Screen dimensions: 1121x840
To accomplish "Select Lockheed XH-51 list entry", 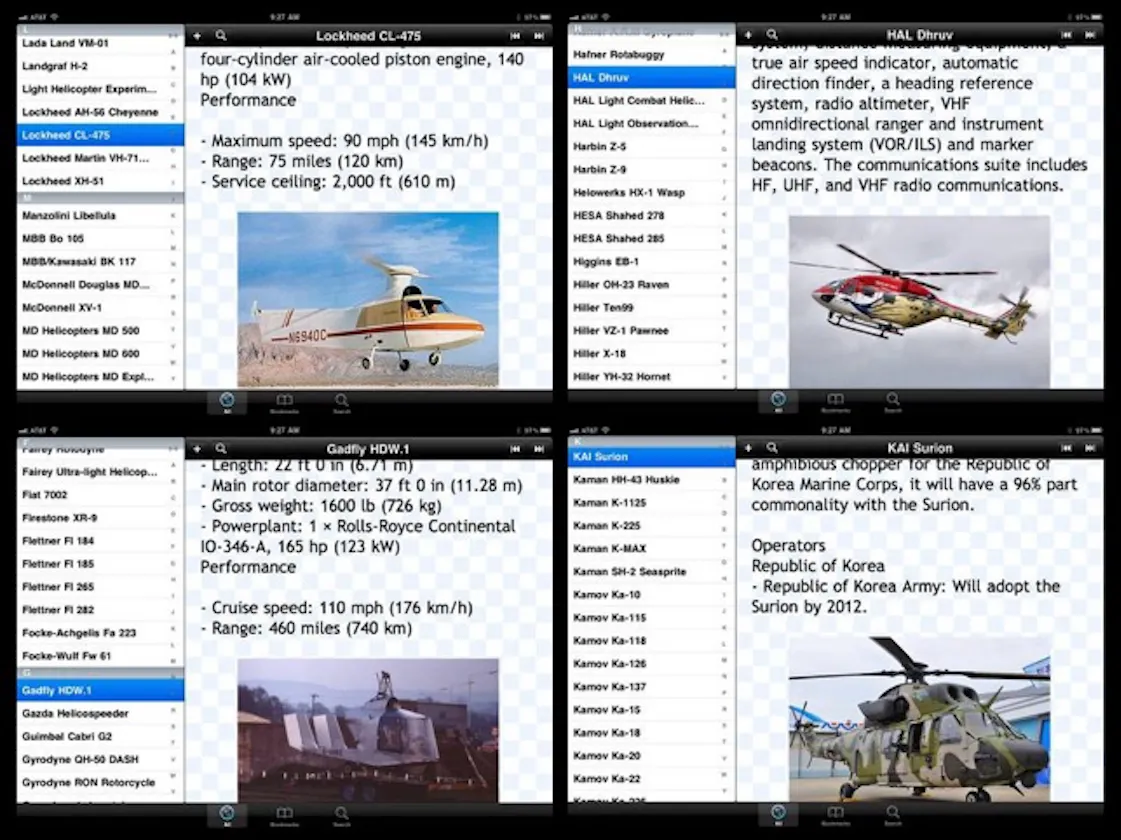I will tap(100, 181).
